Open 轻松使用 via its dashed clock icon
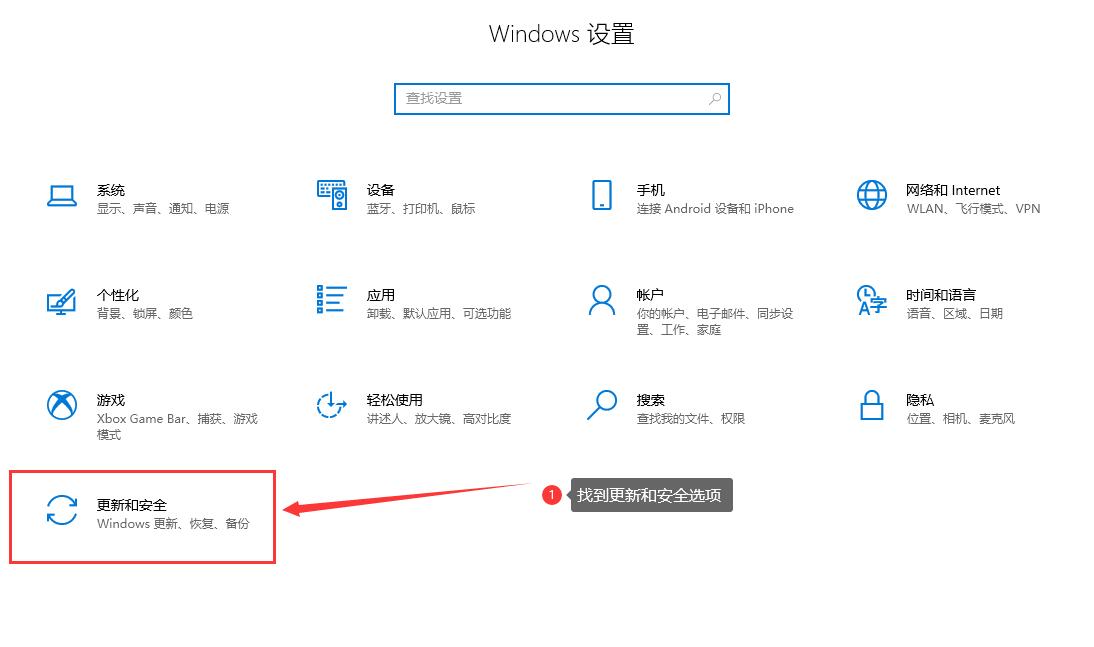1094x647 pixels. click(x=332, y=405)
